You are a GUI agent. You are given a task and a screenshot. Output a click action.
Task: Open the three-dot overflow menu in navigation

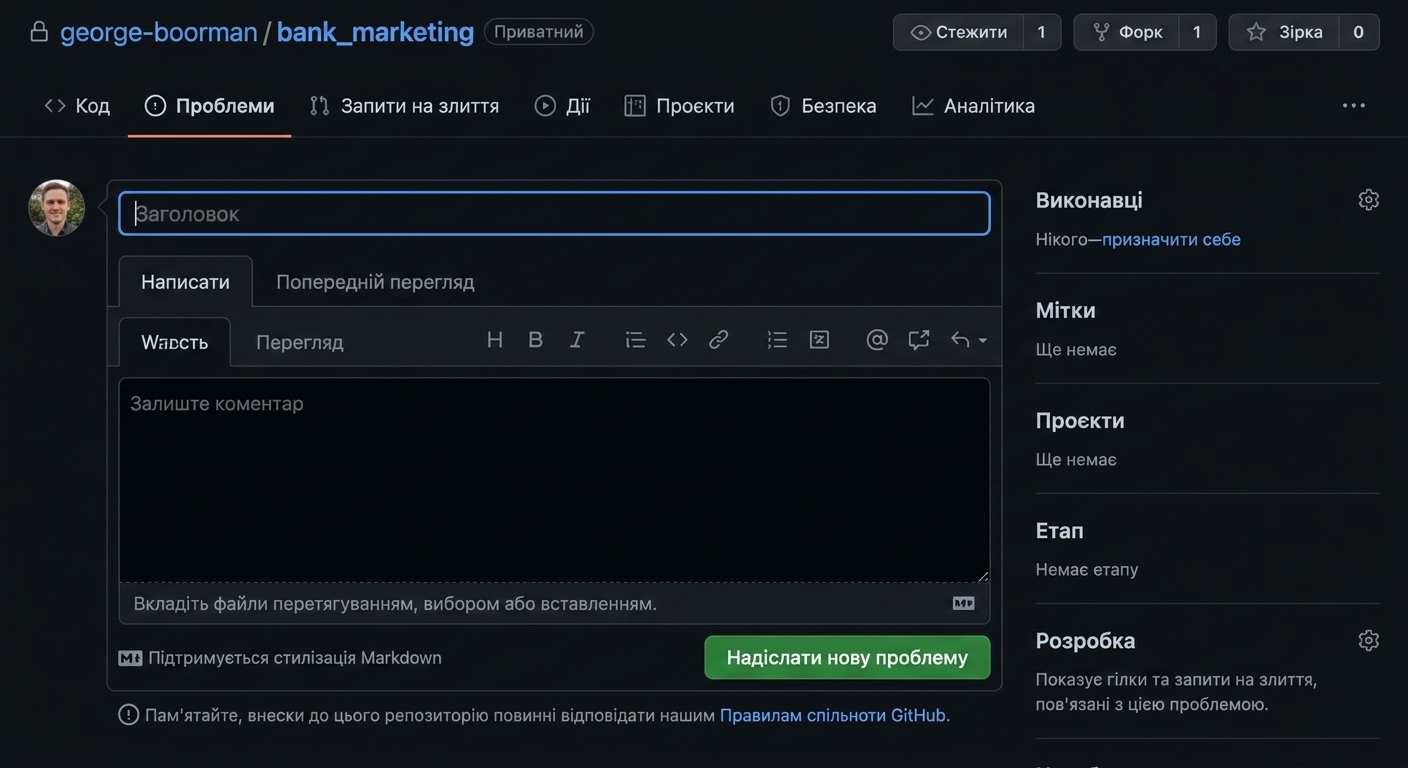[x=1354, y=105]
